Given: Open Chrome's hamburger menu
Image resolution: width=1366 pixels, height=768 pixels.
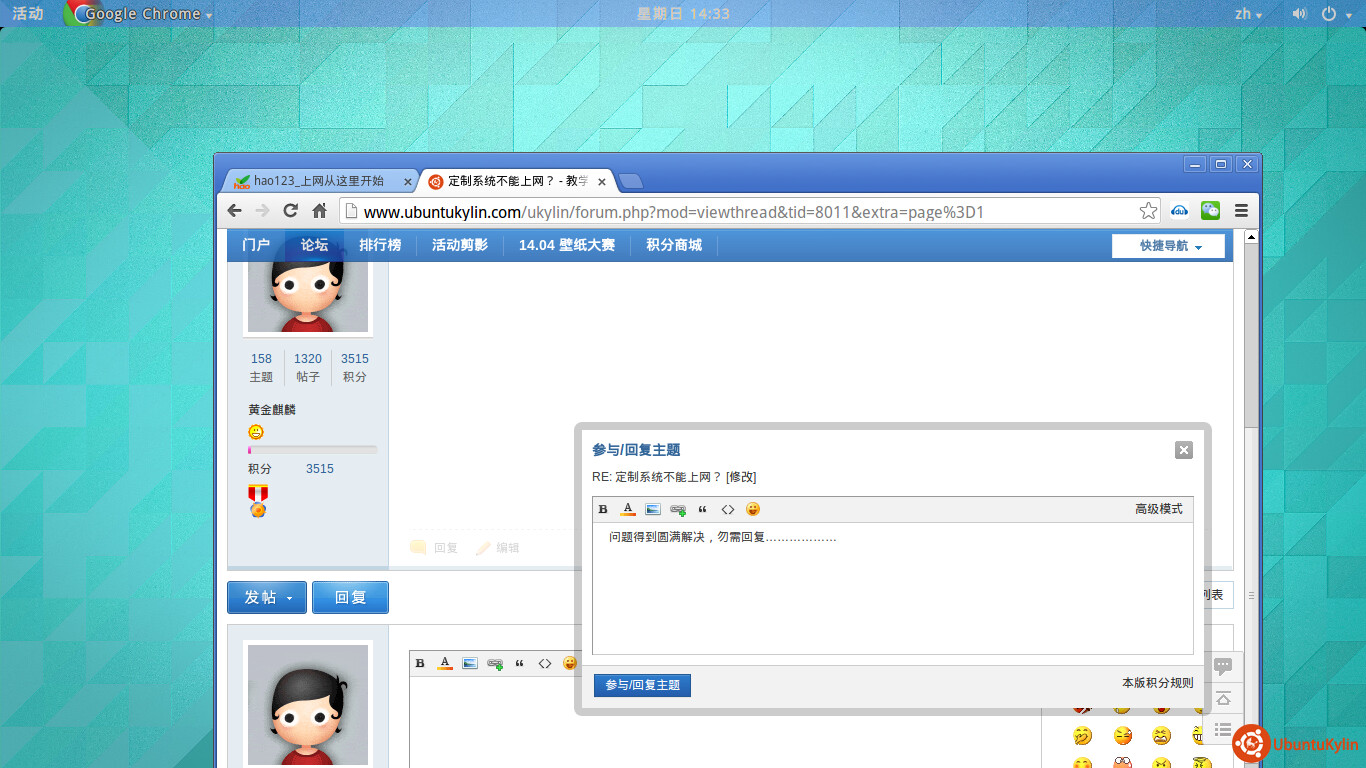Looking at the screenshot, I should pos(1241,211).
